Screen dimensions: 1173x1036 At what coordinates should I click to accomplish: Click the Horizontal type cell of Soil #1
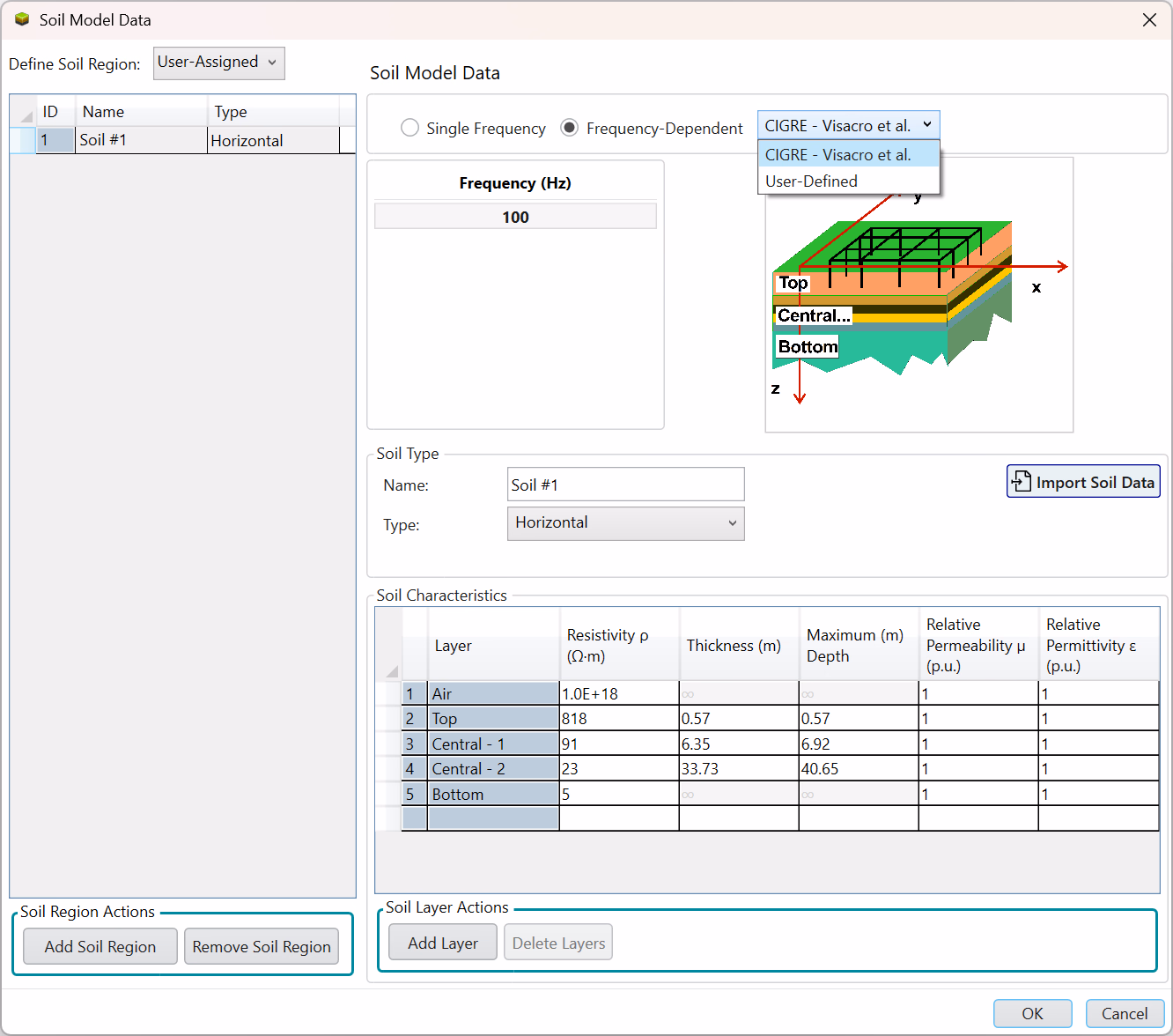tap(273, 140)
